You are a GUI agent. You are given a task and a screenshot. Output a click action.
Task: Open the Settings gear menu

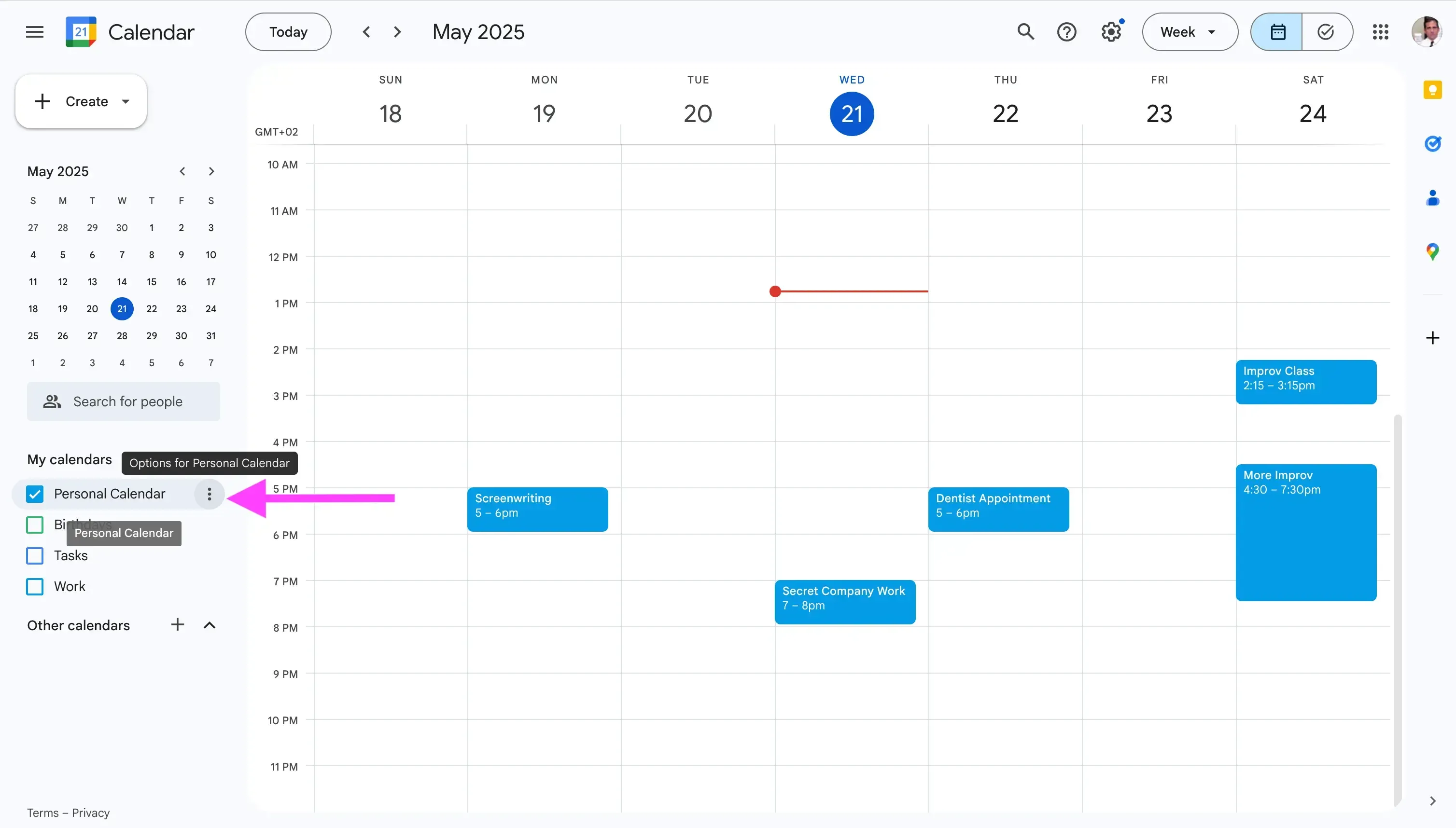pos(1110,31)
